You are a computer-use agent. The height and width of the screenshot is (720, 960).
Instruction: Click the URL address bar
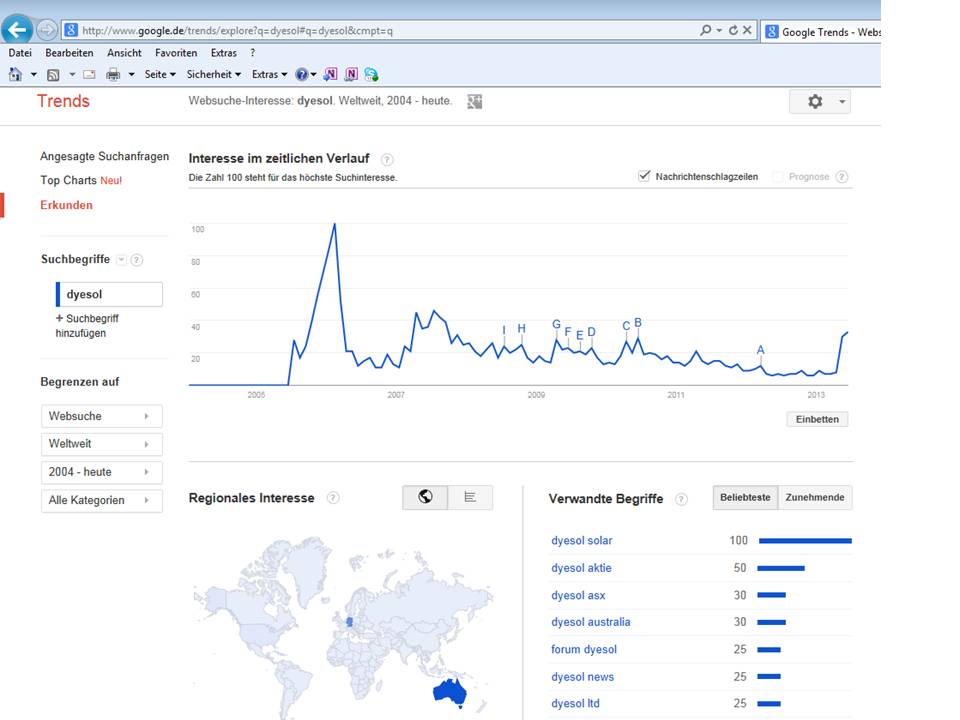380,30
